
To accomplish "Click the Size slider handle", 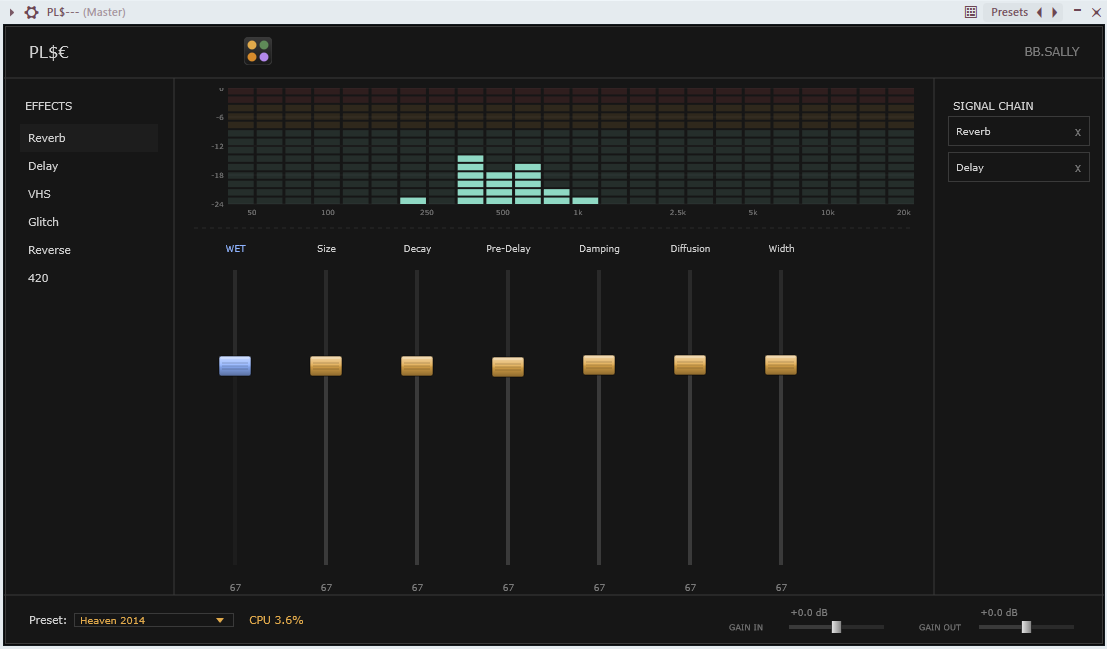I will click(326, 366).
